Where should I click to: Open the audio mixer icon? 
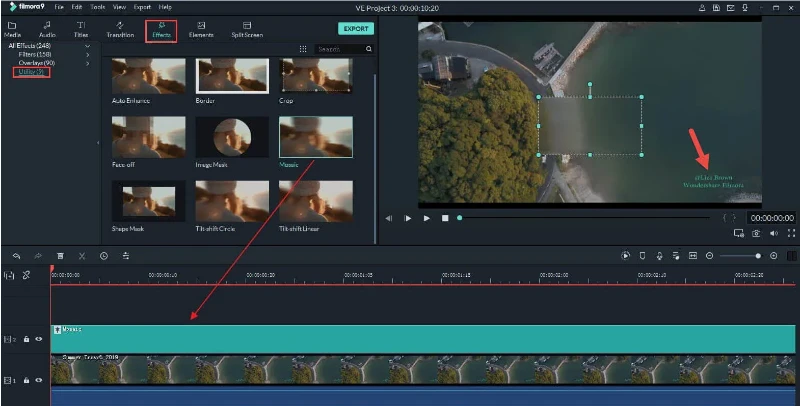pyautogui.click(x=676, y=256)
